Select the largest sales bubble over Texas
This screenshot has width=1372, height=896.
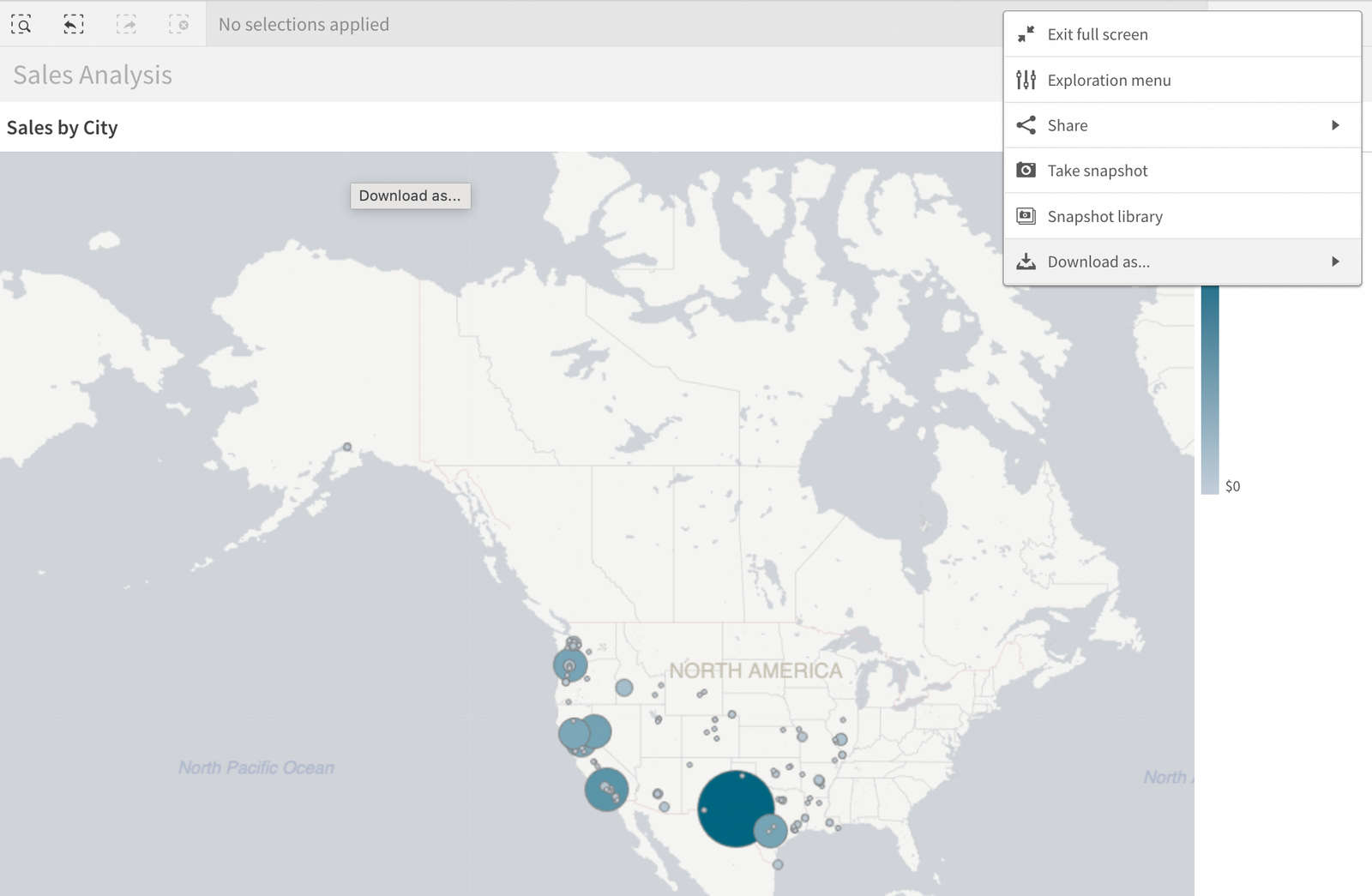tap(735, 807)
